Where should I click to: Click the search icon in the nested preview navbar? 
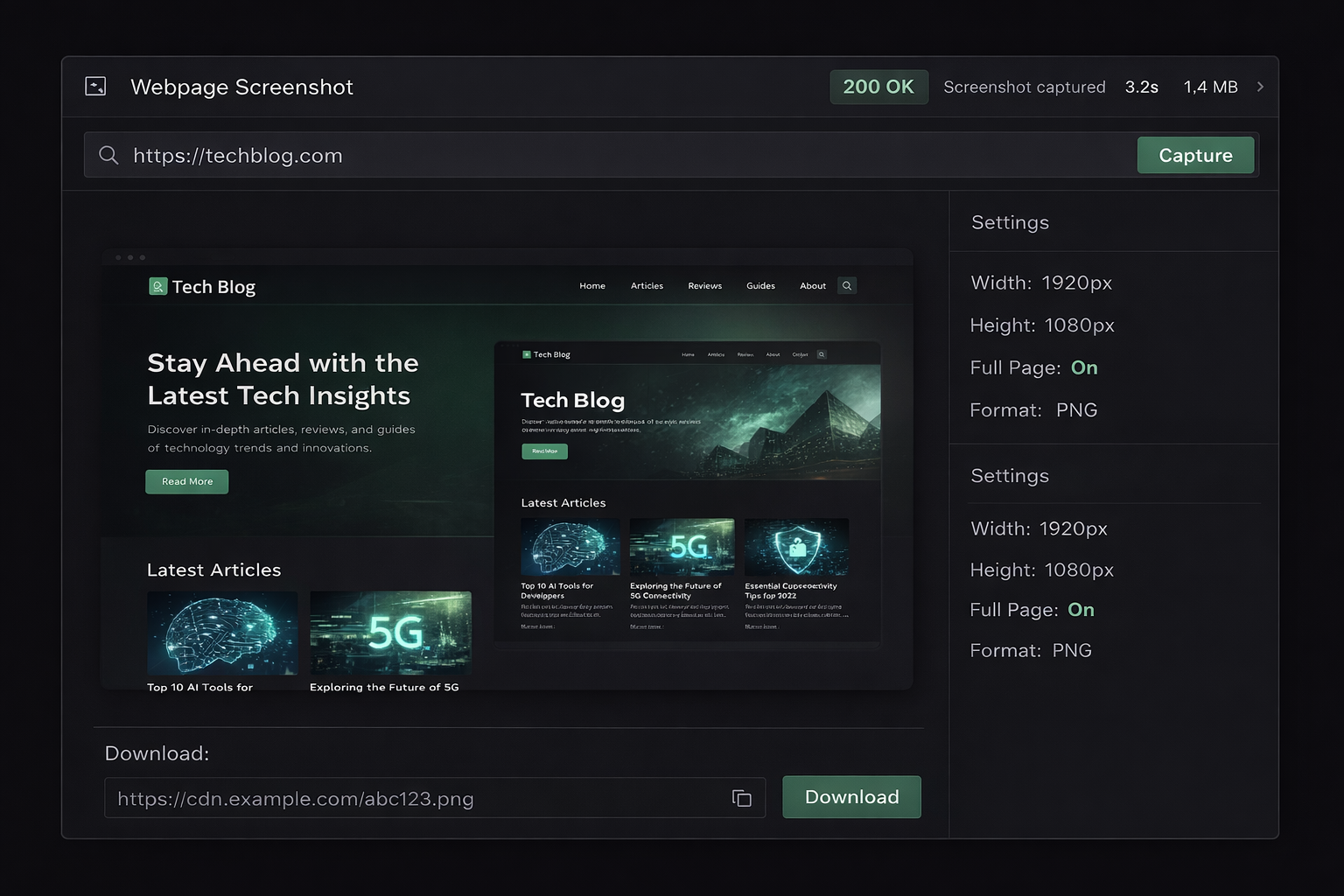[x=821, y=353]
